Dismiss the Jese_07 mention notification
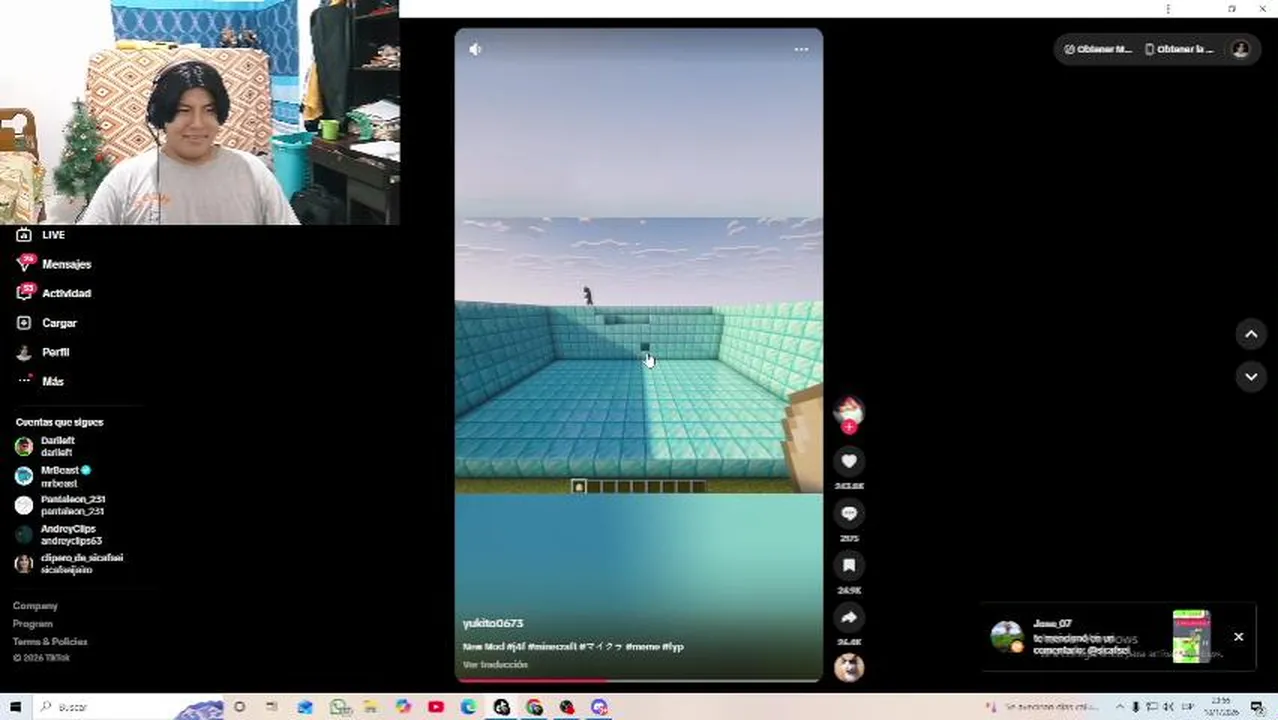 [1238, 637]
